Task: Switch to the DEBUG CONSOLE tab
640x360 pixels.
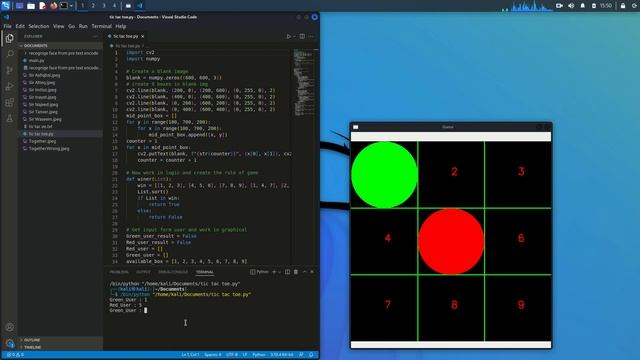Action: (x=173, y=272)
